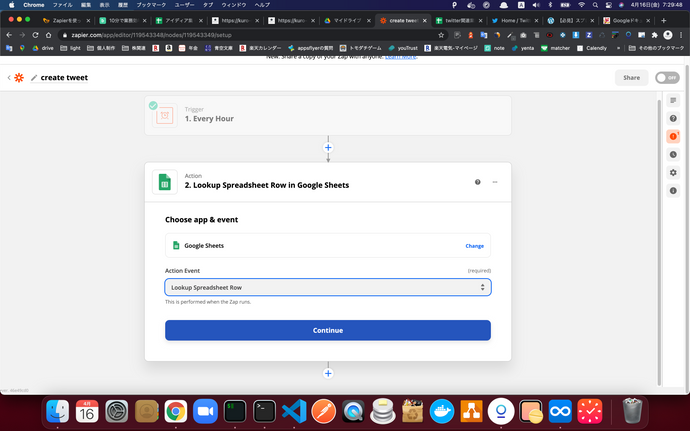Click the Change link for Google Sheets
690x431 pixels.
[x=474, y=246]
